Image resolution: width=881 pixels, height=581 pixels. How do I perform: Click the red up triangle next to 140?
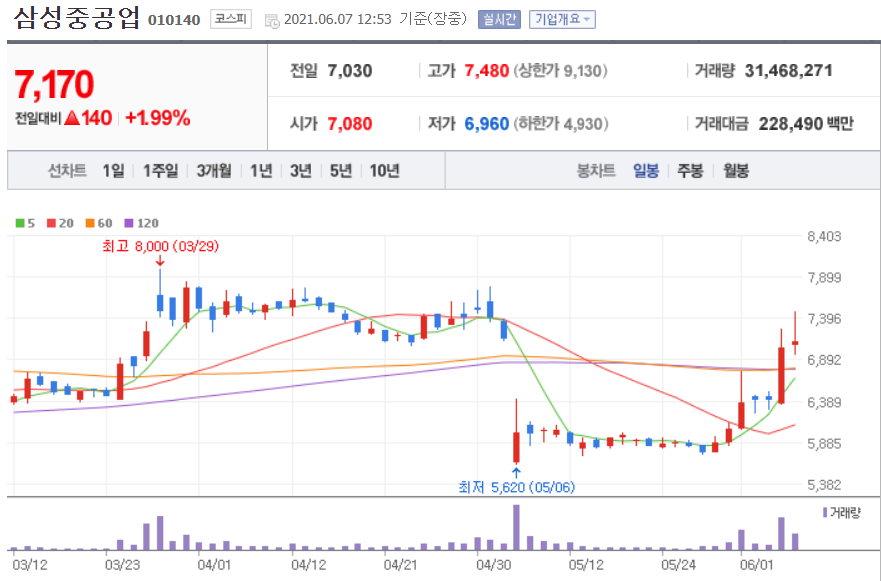pyautogui.click(x=71, y=117)
